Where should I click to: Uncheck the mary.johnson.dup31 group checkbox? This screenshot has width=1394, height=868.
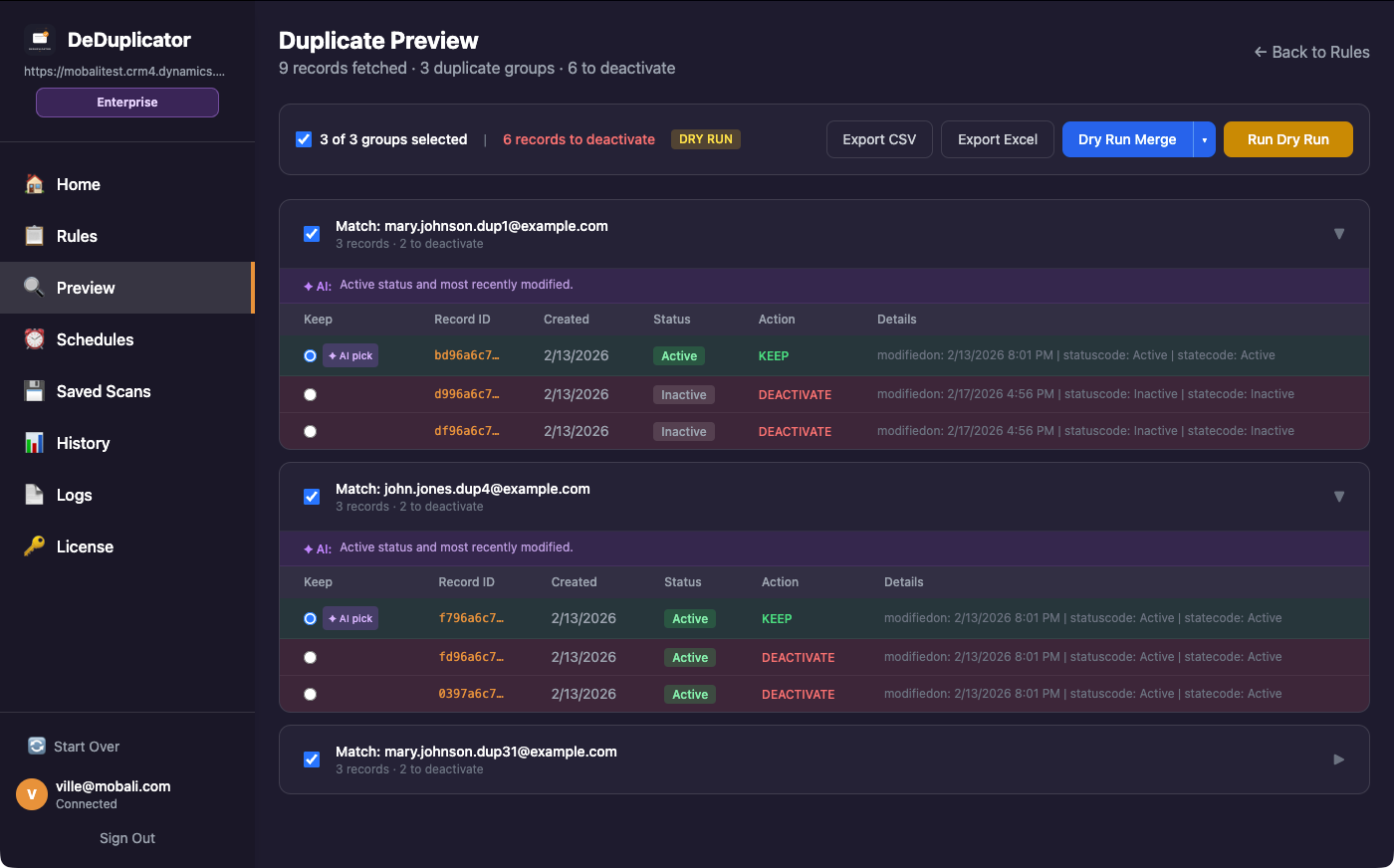[312, 759]
